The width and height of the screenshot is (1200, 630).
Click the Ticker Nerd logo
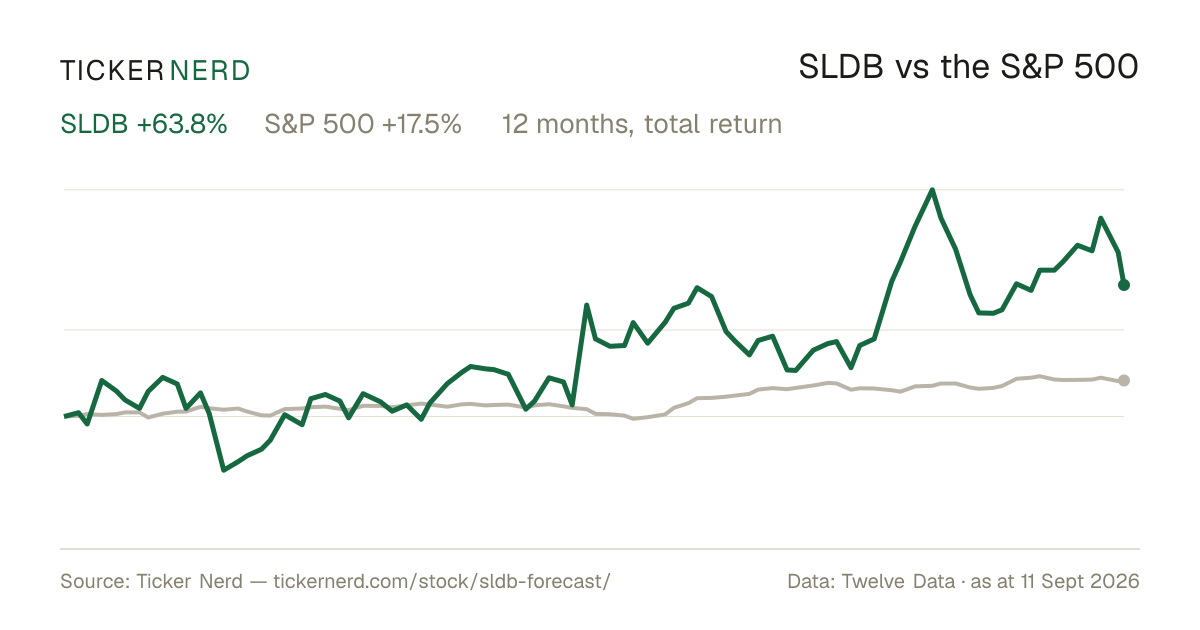[155, 70]
